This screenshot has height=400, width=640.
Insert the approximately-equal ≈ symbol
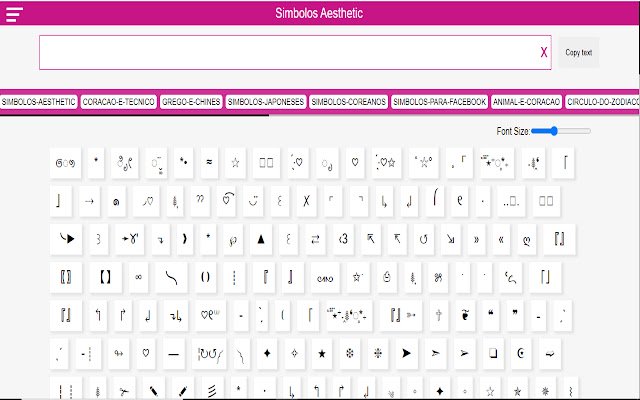209,163
